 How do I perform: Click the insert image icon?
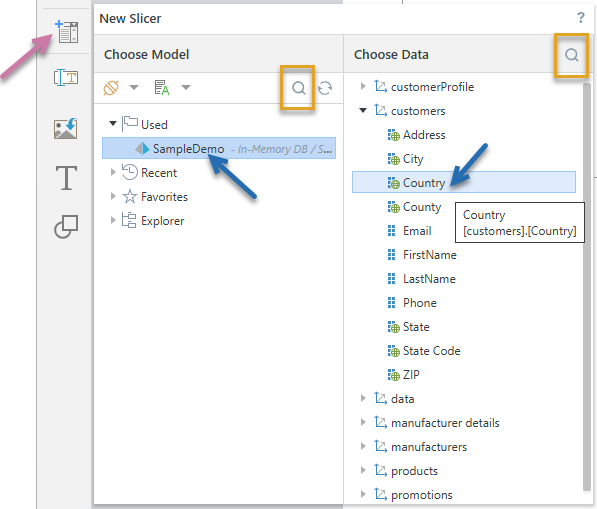65,128
